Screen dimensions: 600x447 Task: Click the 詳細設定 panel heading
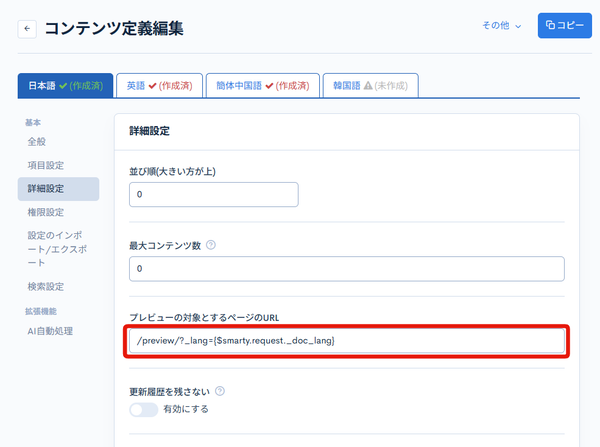(x=149, y=131)
